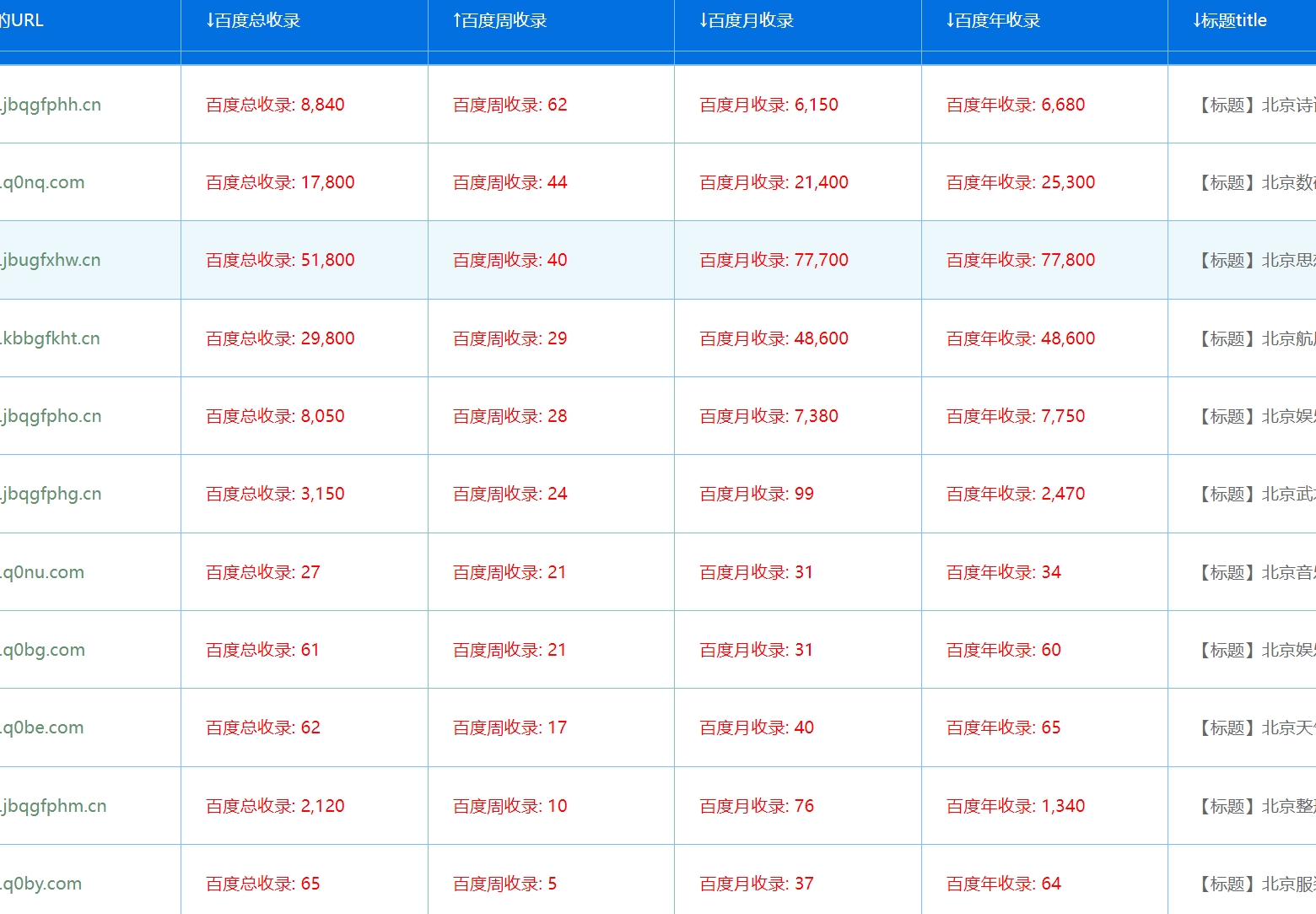Sort by the 百度总收录 column header
1316x914 pixels.
tap(253, 20)
